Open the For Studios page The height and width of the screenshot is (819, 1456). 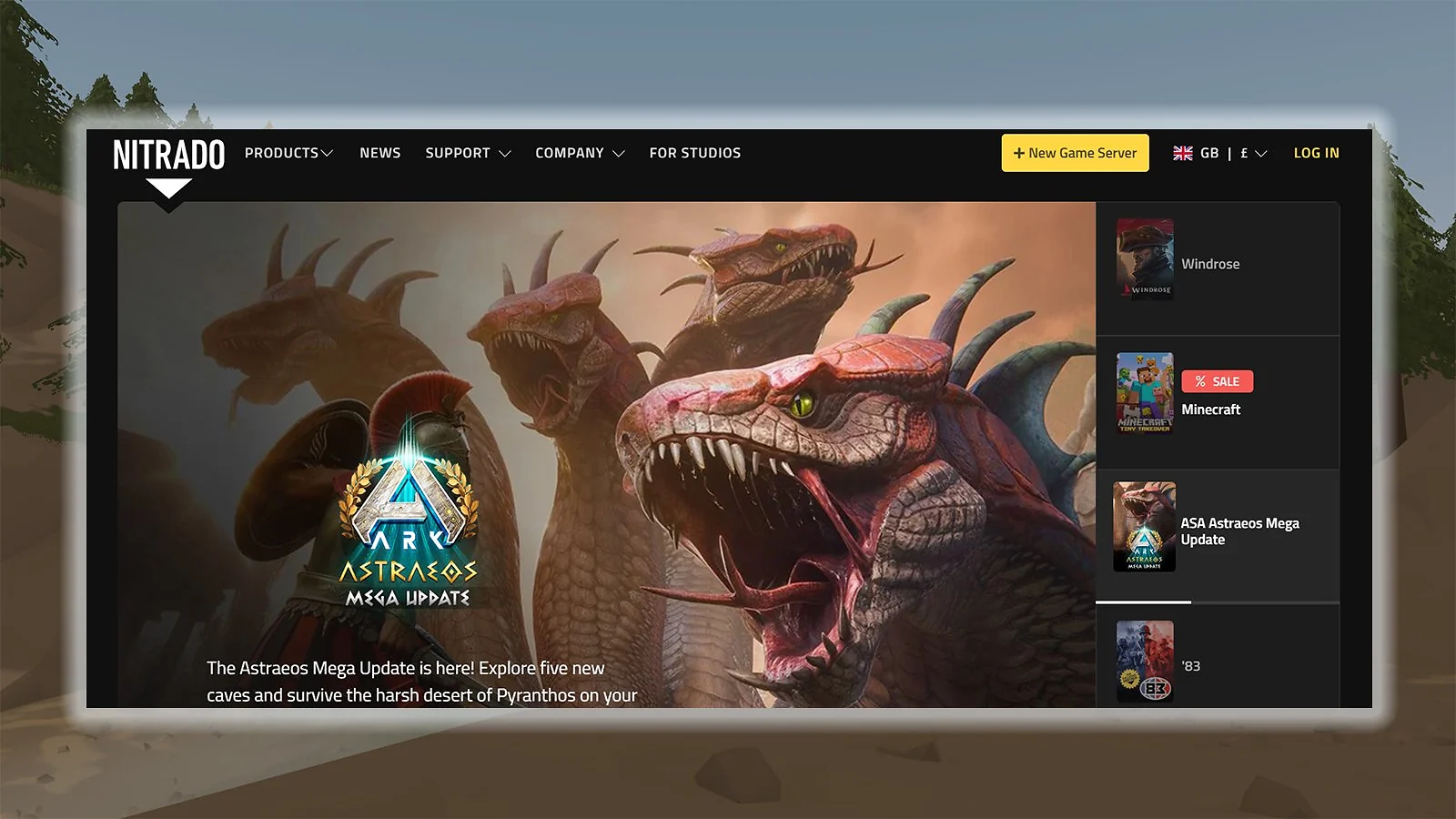[x=695, y=153]
